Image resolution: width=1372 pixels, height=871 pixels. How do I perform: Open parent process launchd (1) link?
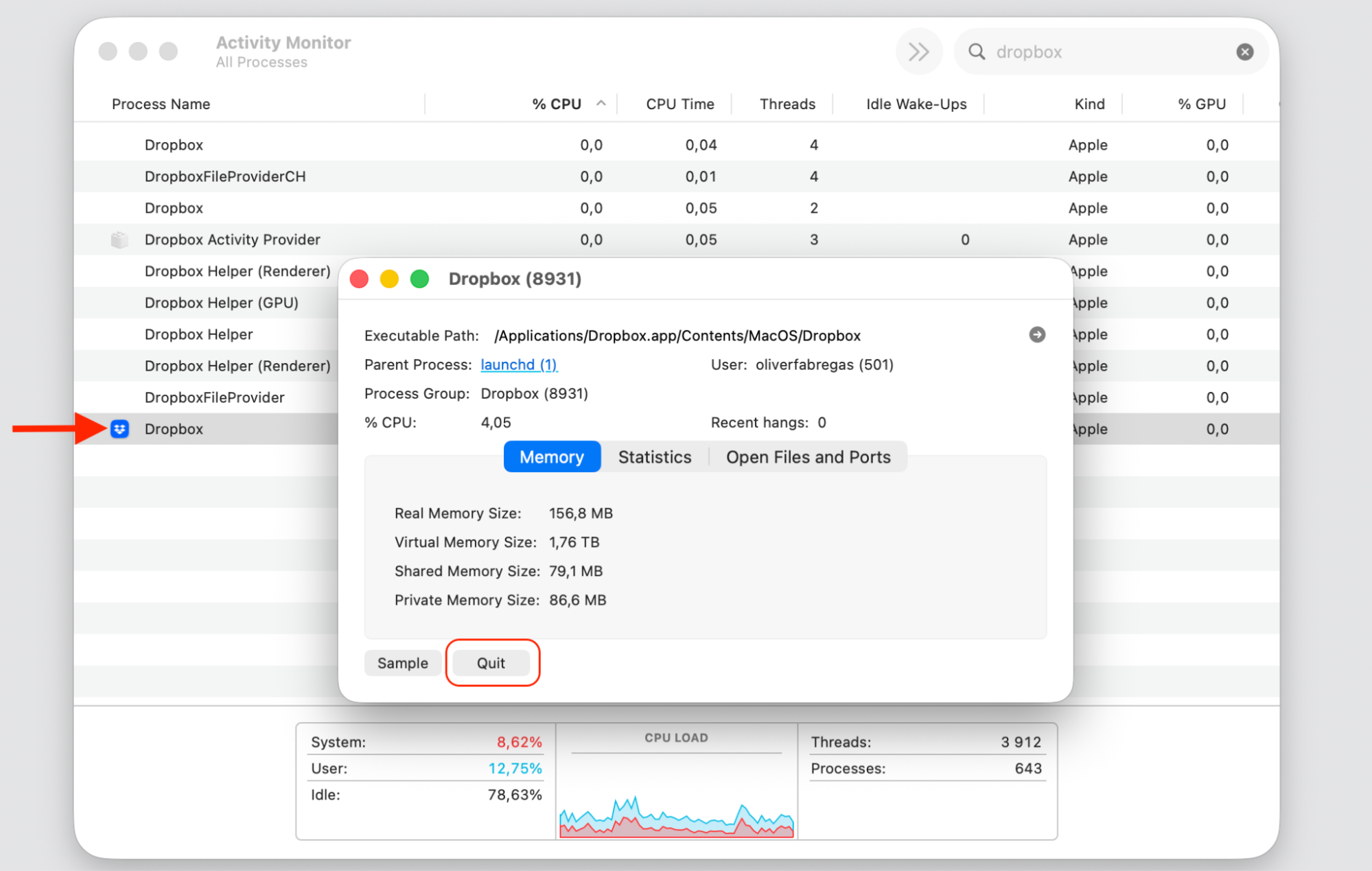519,364
